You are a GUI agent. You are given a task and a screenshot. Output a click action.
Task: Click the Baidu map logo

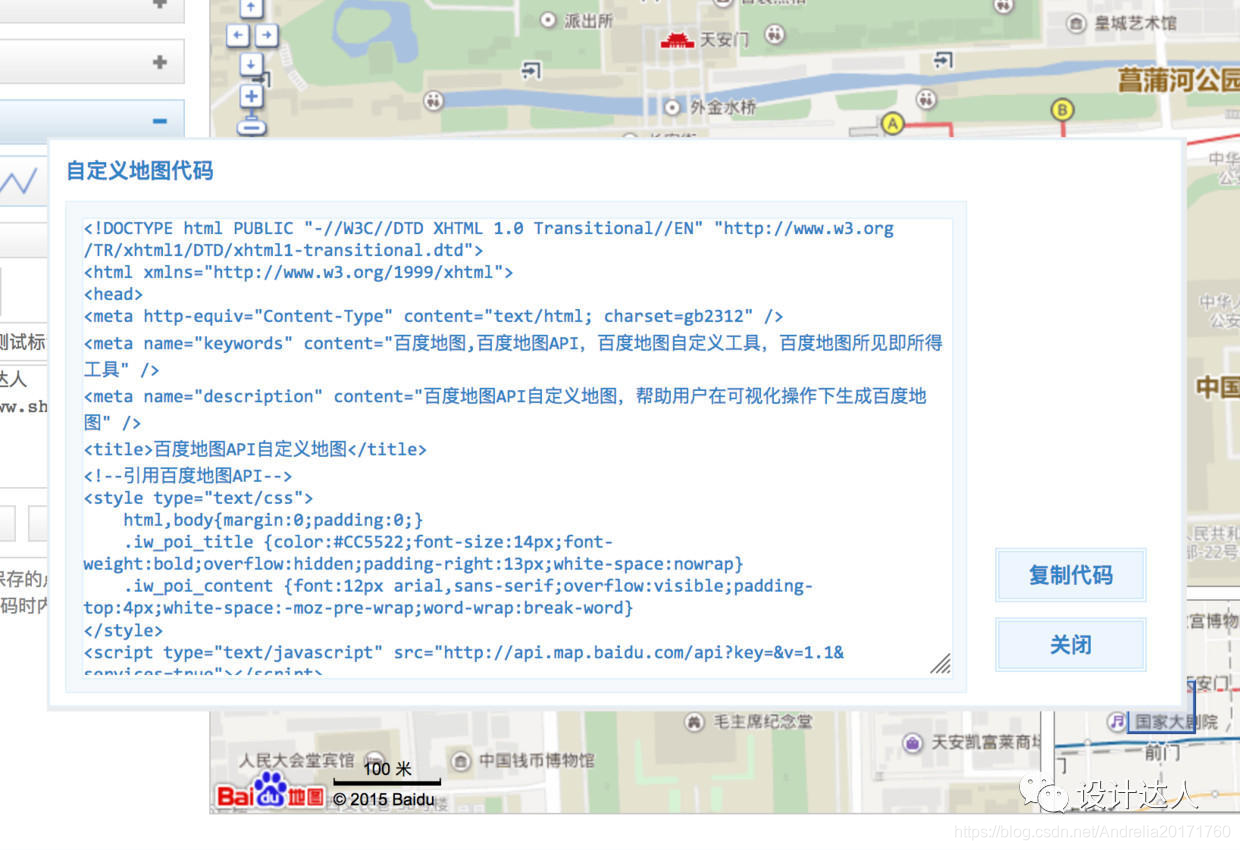pyautogui.click(x=270, y=792)
